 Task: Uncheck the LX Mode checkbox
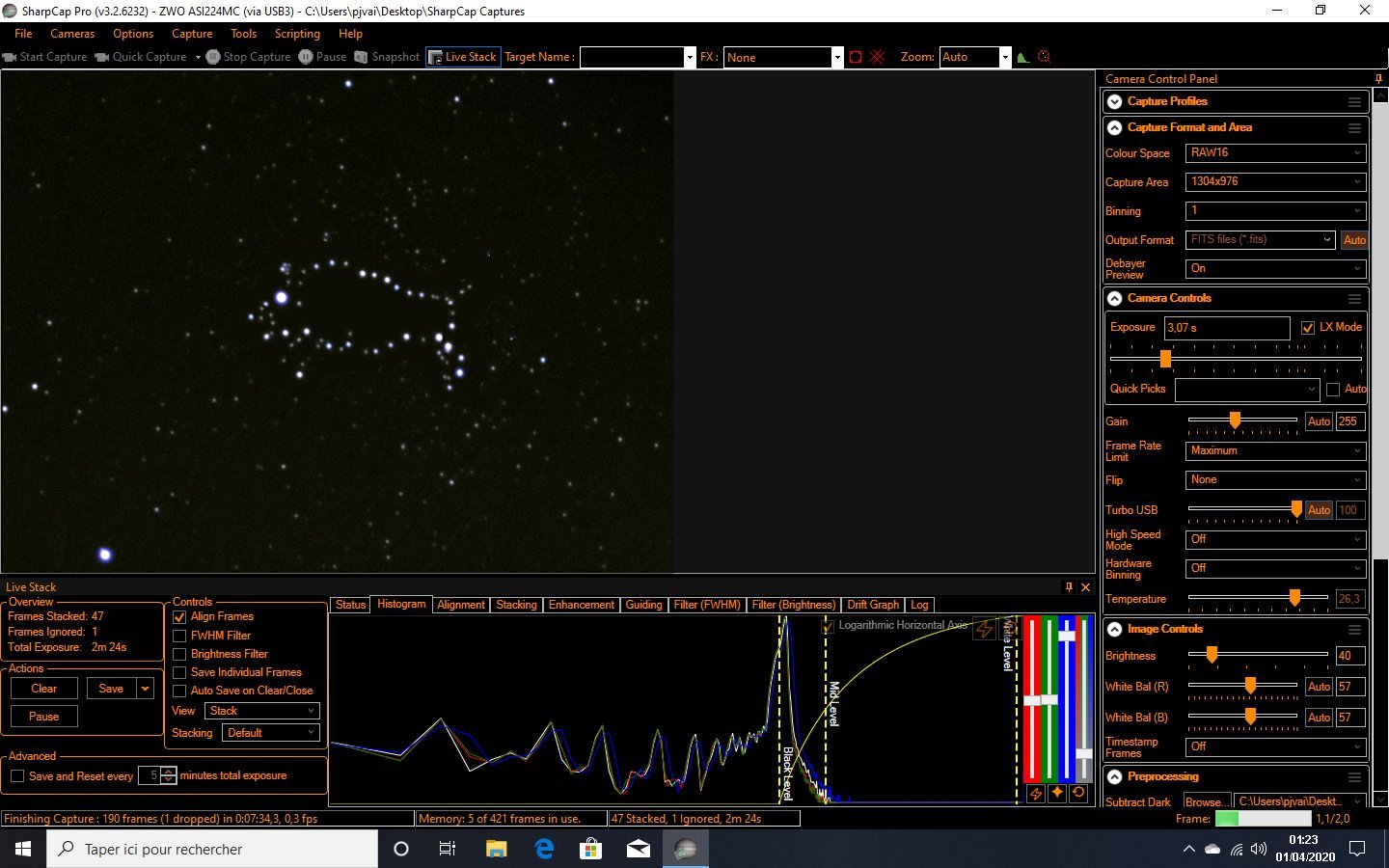(1308, 328)
